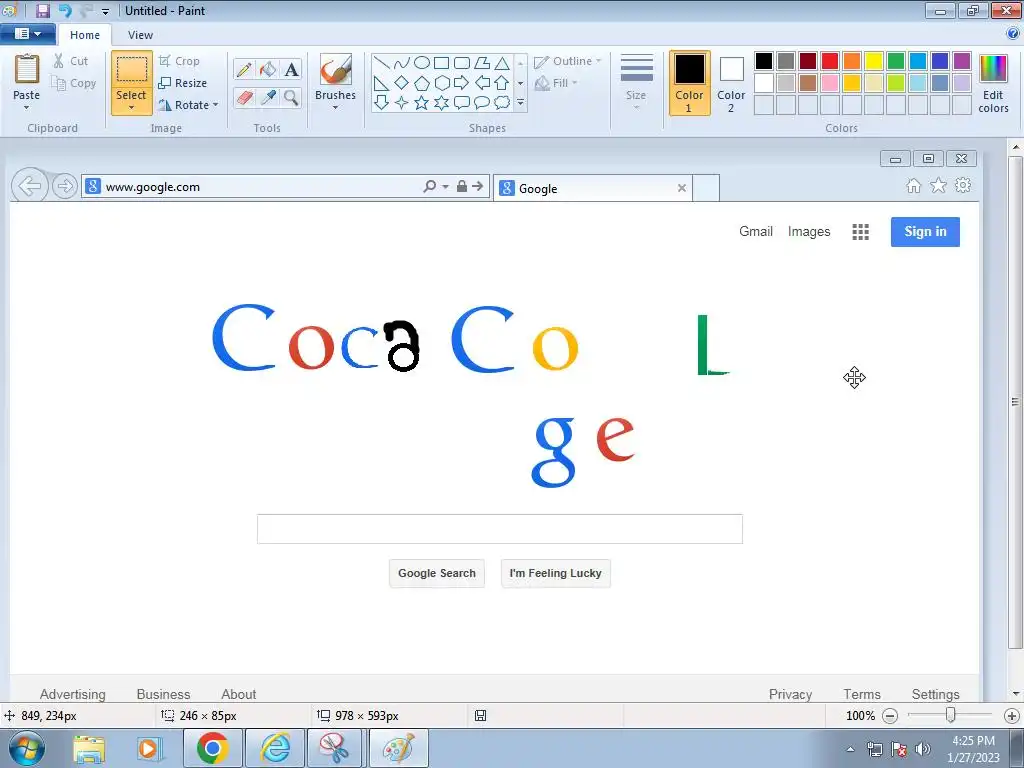Expand the Brushes dropdown arrow

point(335,108)
